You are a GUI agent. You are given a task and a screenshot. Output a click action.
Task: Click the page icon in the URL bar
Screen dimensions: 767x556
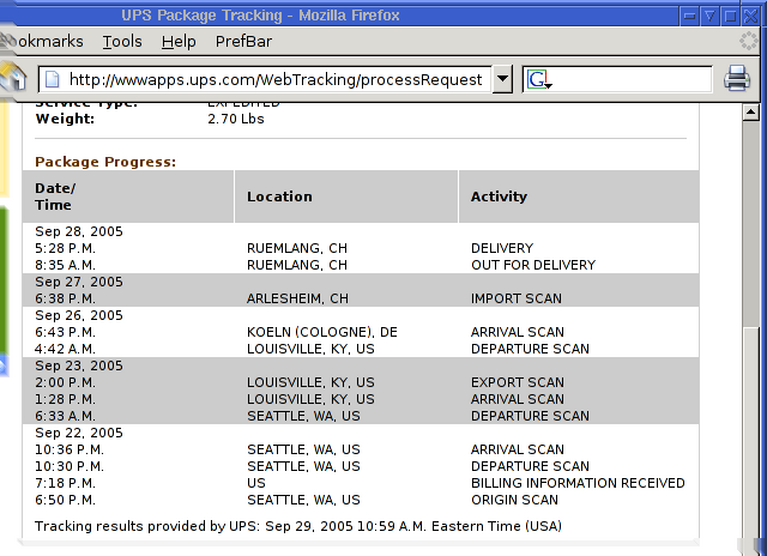tap(52, 79)
